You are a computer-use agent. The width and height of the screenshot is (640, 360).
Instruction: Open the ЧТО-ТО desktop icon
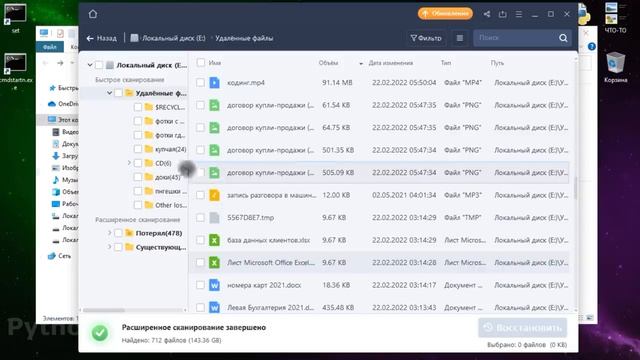point(616,18)
